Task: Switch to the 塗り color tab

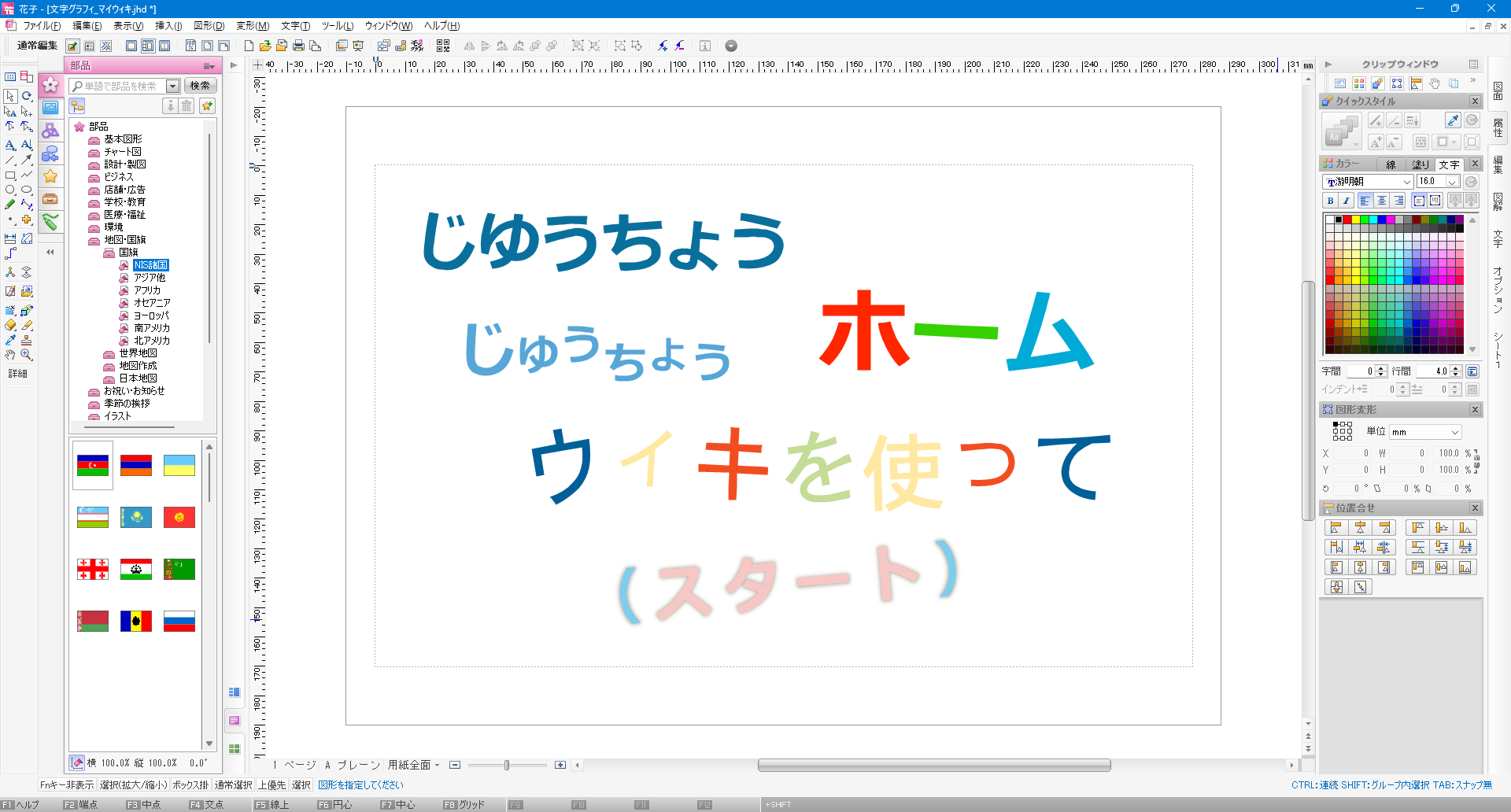Action: [x=1420, y=164]
